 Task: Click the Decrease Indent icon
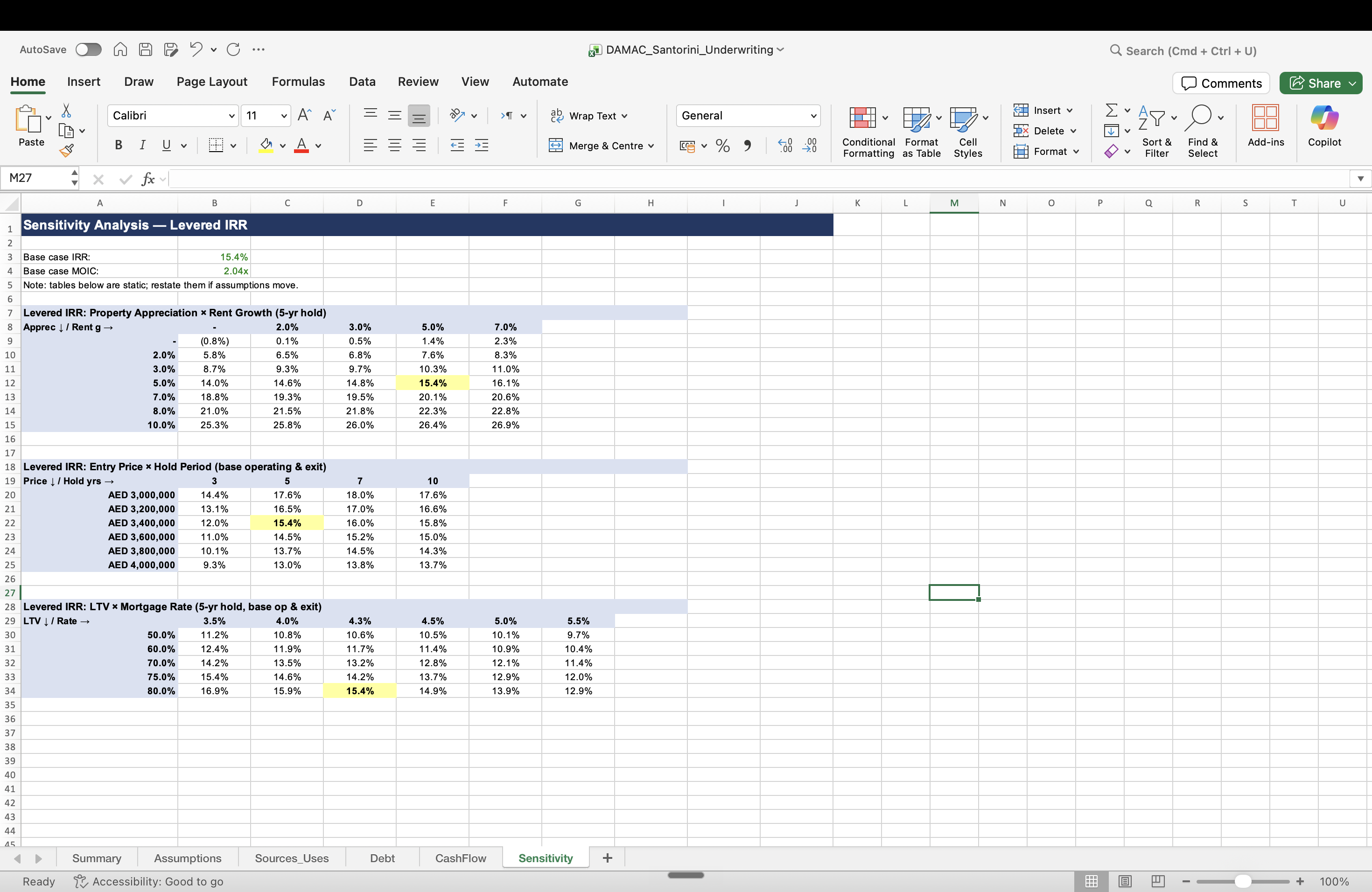click(457, 145)
